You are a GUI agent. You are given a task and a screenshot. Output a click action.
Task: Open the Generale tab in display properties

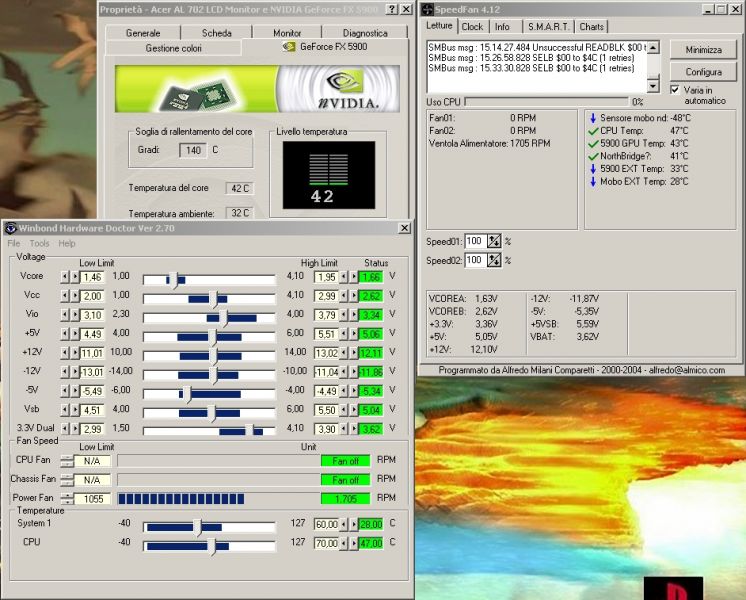[143, 33]
